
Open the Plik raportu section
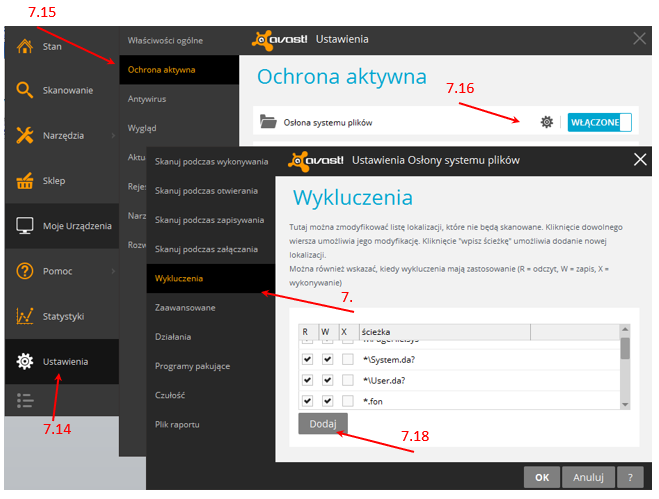click(x=211, y=425)
